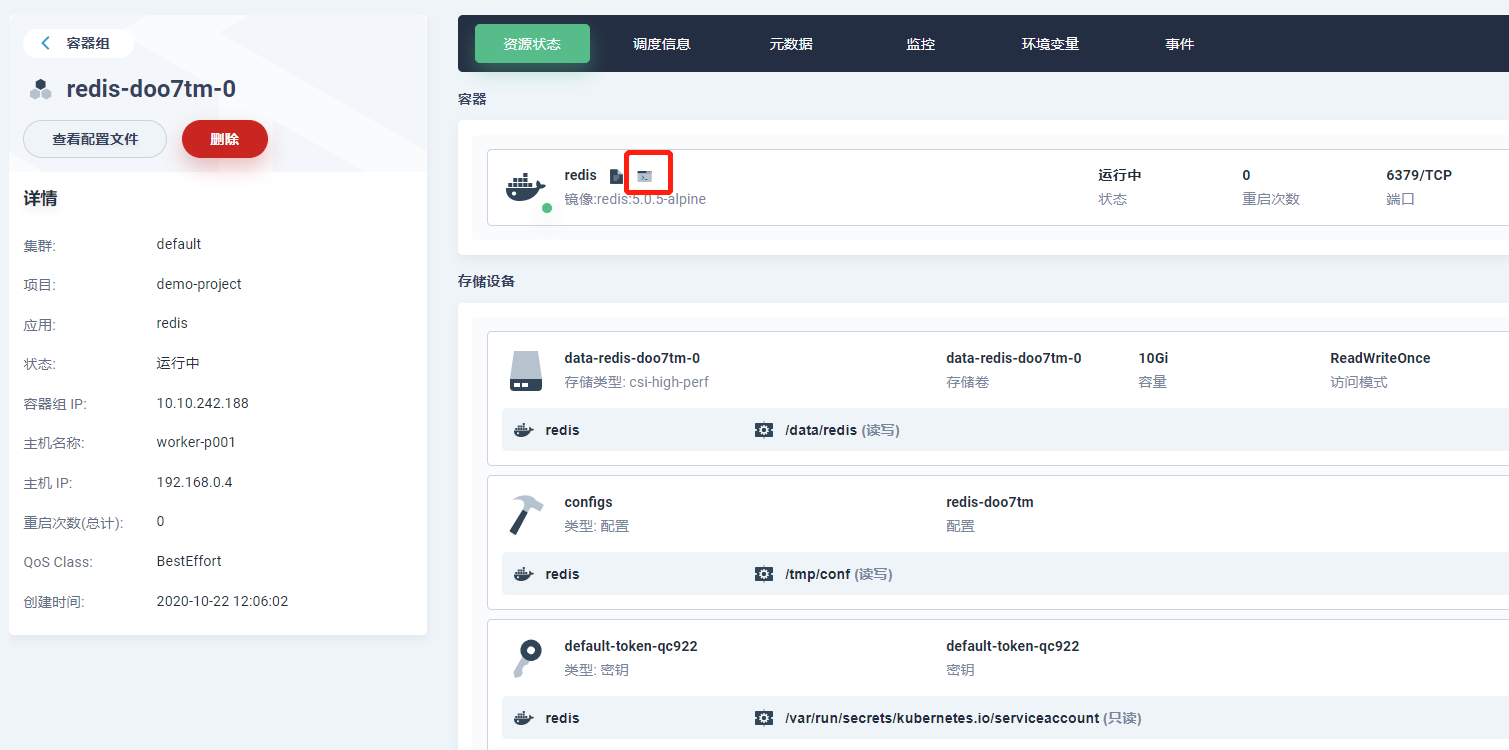The image size is (1509, 750).
Task: Click the creation time 2020-10-22 12:06:02
Action: click(x=222, y=601)
